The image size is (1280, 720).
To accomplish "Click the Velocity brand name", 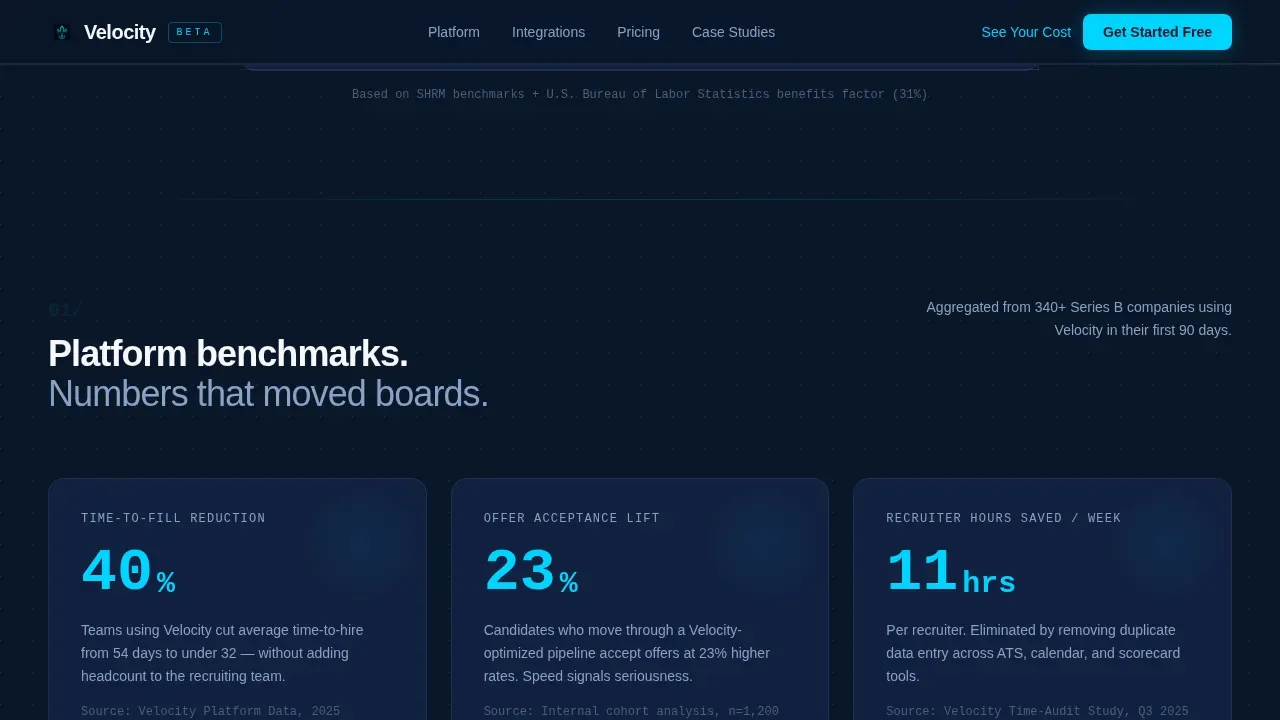I will coord(120,32).
